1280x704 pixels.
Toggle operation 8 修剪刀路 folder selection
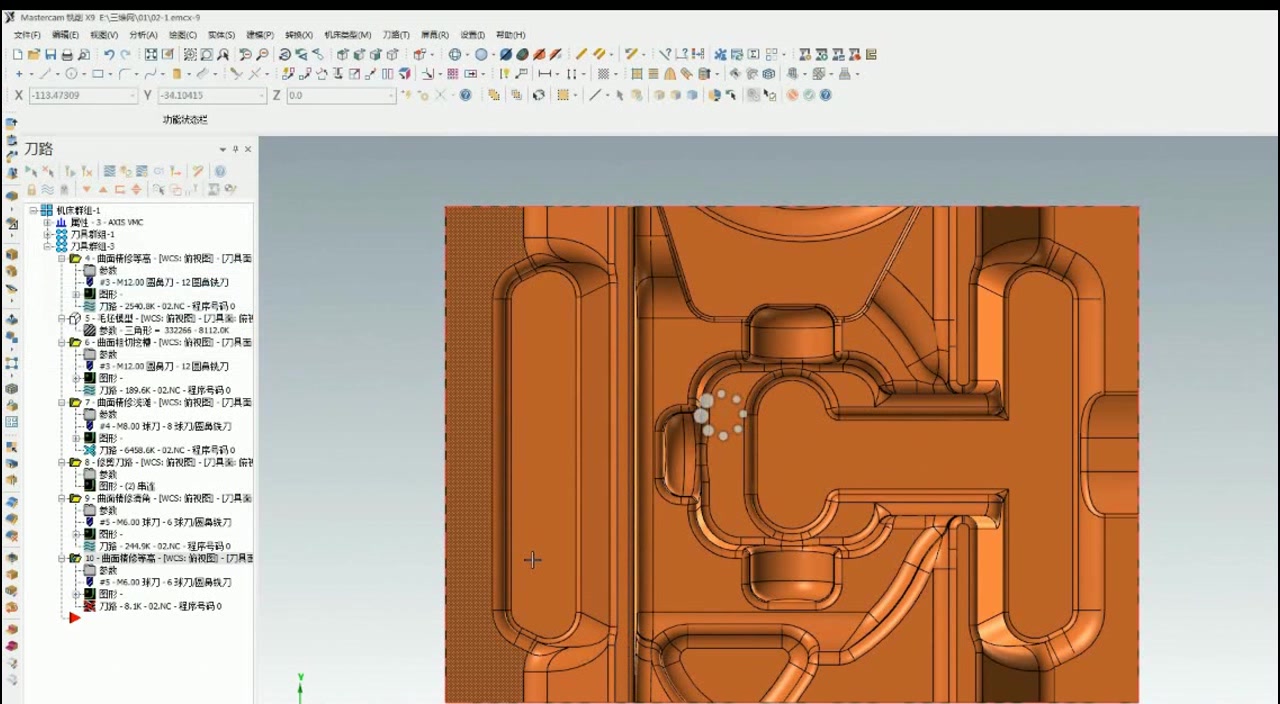pos(75,462)
